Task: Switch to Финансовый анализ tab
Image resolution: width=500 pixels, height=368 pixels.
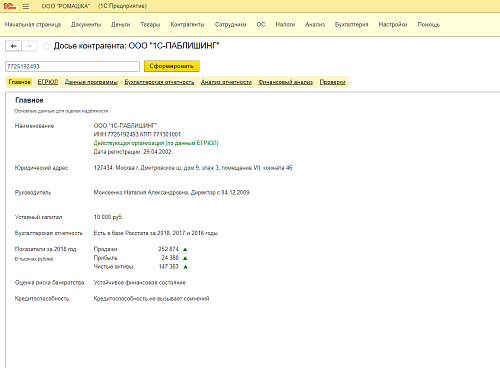Action: point(286,82)
